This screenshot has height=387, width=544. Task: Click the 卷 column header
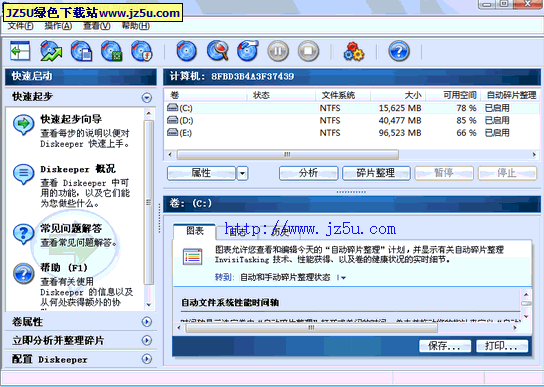(x=205, y=95)
